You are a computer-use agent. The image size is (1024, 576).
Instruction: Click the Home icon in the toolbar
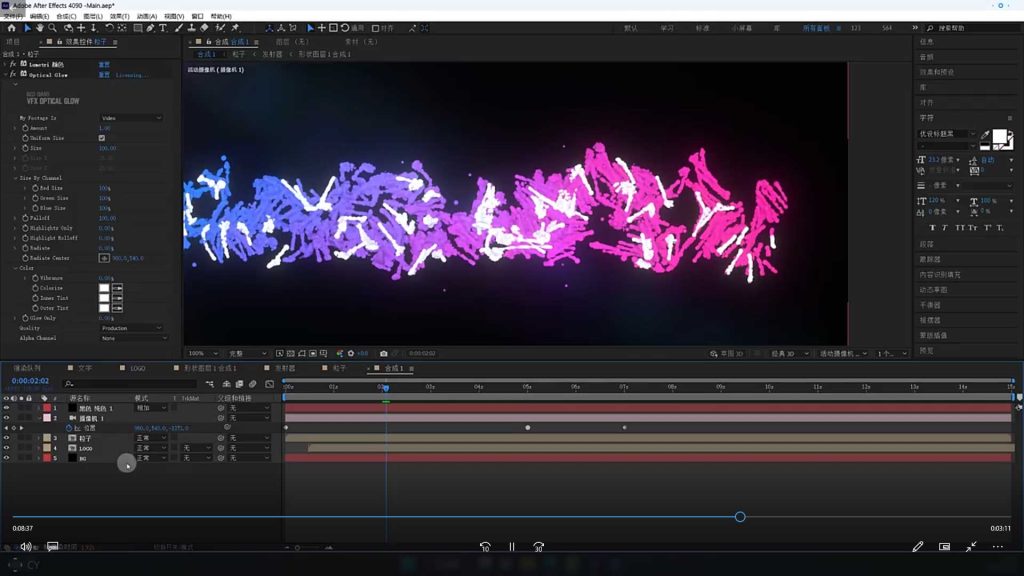tap(11, 28)
